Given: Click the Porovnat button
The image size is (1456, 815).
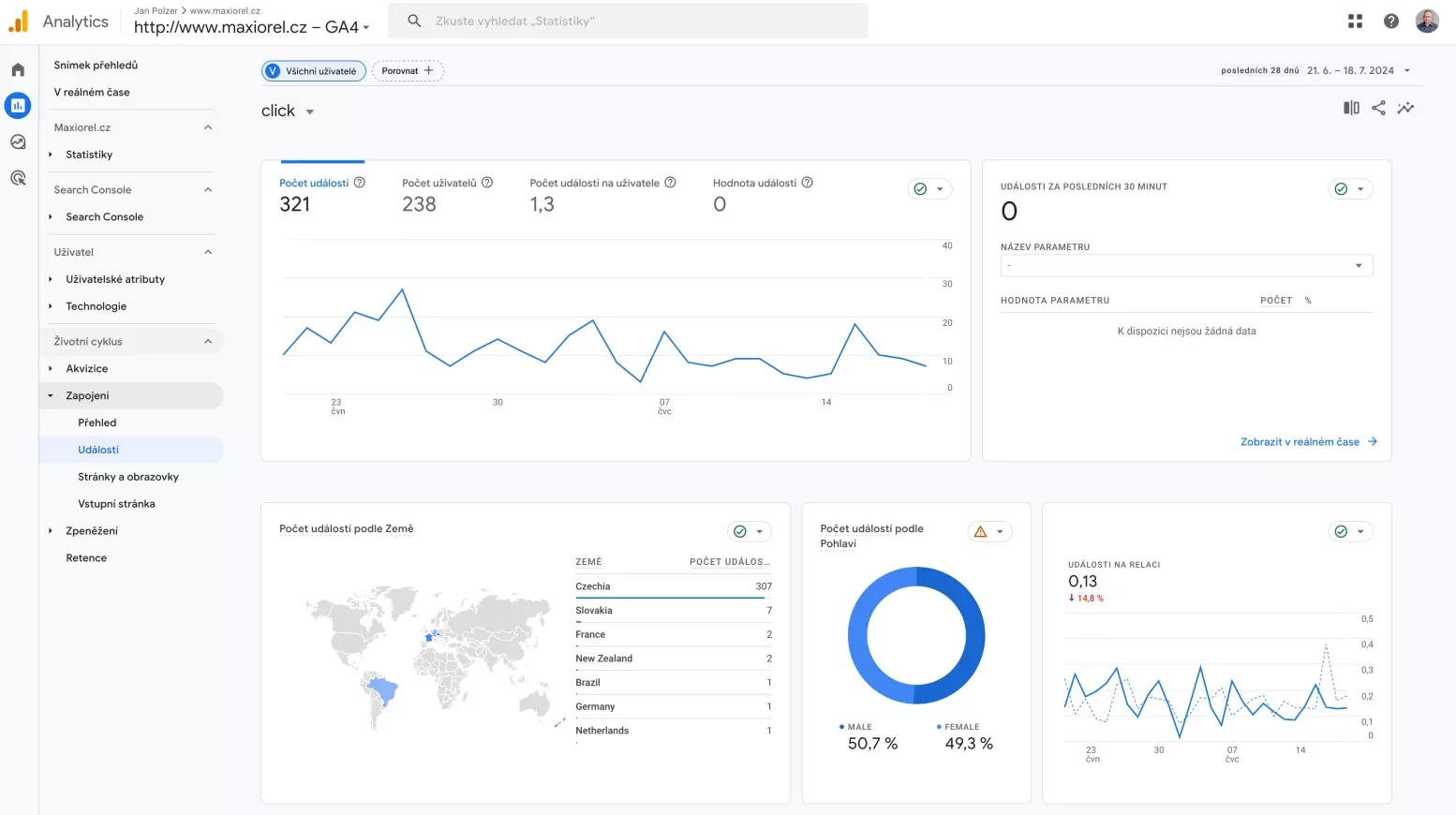Looking at the screenshot, I should pos(408,71).
